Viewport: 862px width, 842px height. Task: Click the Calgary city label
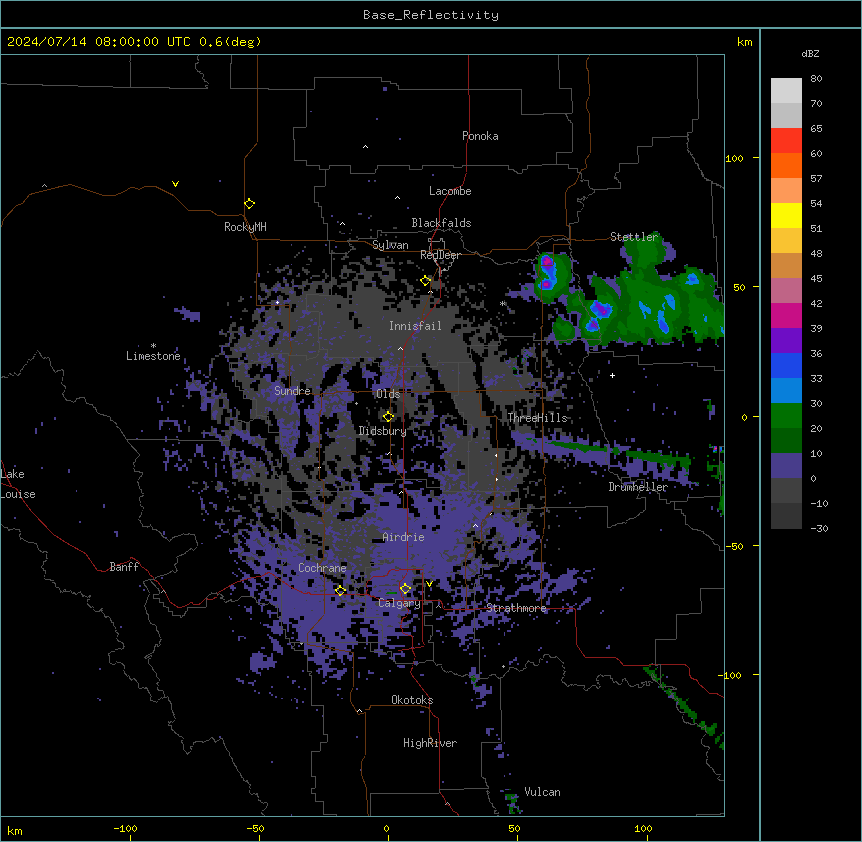399,603
